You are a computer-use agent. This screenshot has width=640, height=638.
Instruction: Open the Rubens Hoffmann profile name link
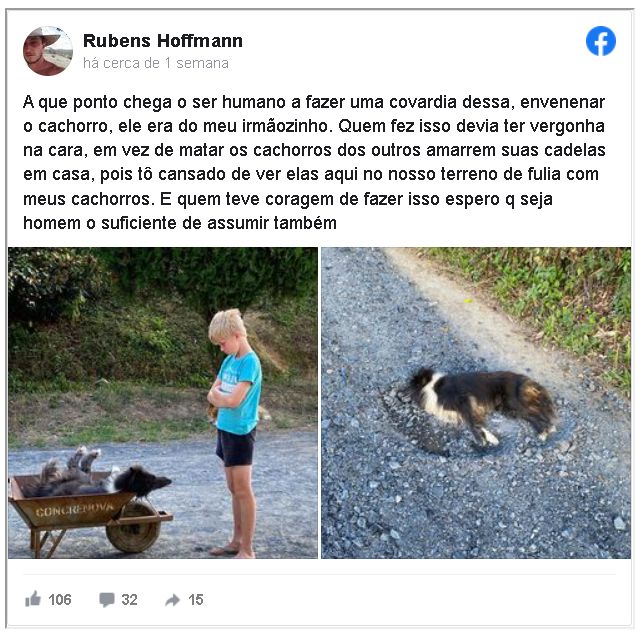tap(163, 40)
